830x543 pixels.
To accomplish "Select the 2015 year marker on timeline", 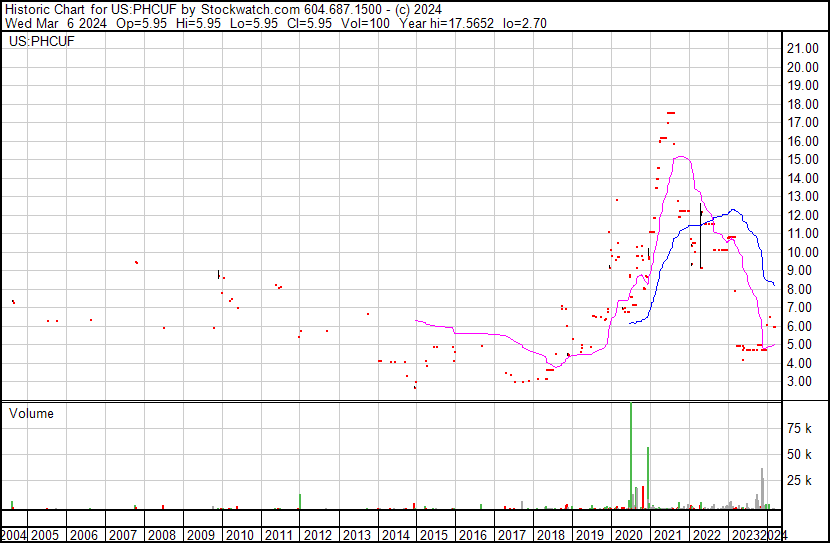I will click(434, 534).
